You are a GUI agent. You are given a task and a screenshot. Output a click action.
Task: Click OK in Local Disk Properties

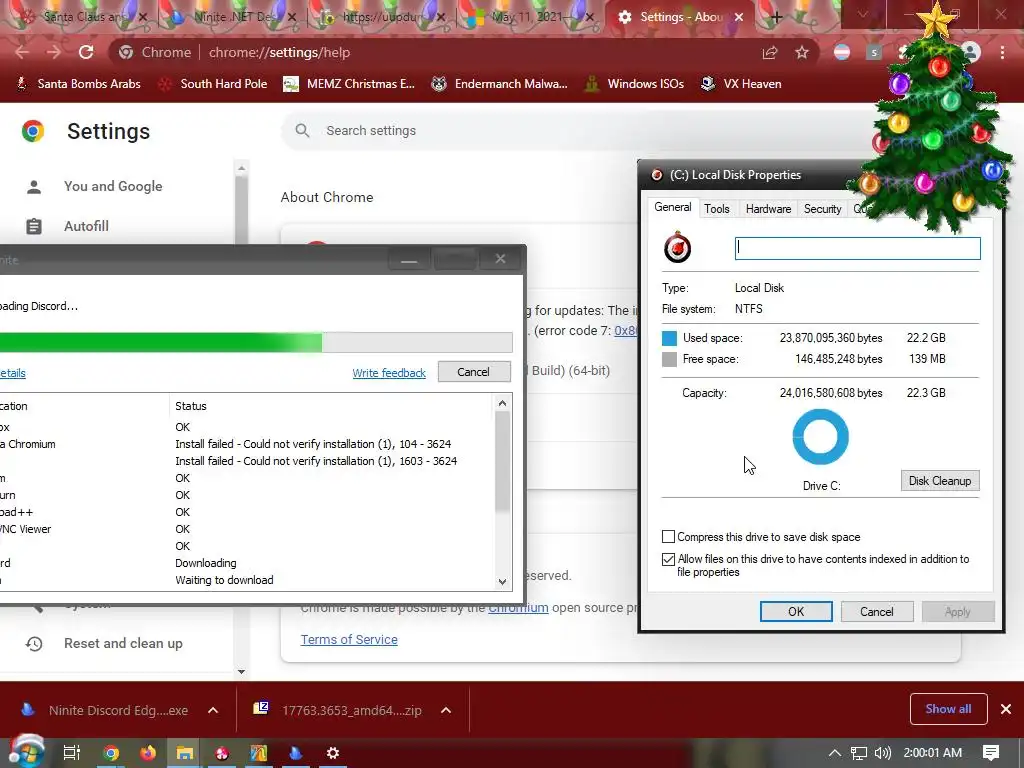(x=796, y=611)
